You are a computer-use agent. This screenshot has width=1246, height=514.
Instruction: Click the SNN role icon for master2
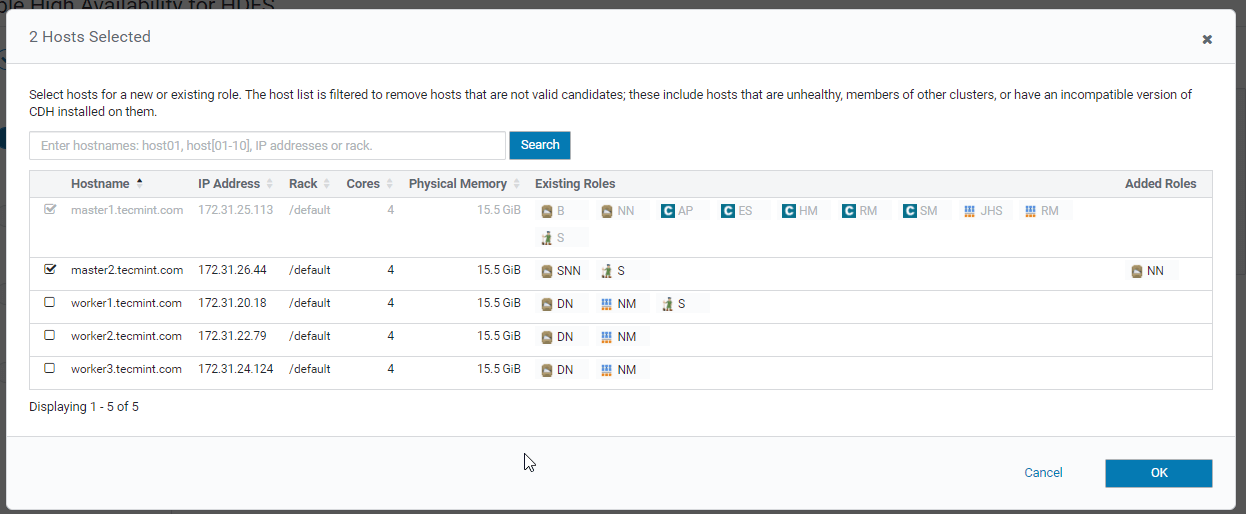(x=547, y=271)
